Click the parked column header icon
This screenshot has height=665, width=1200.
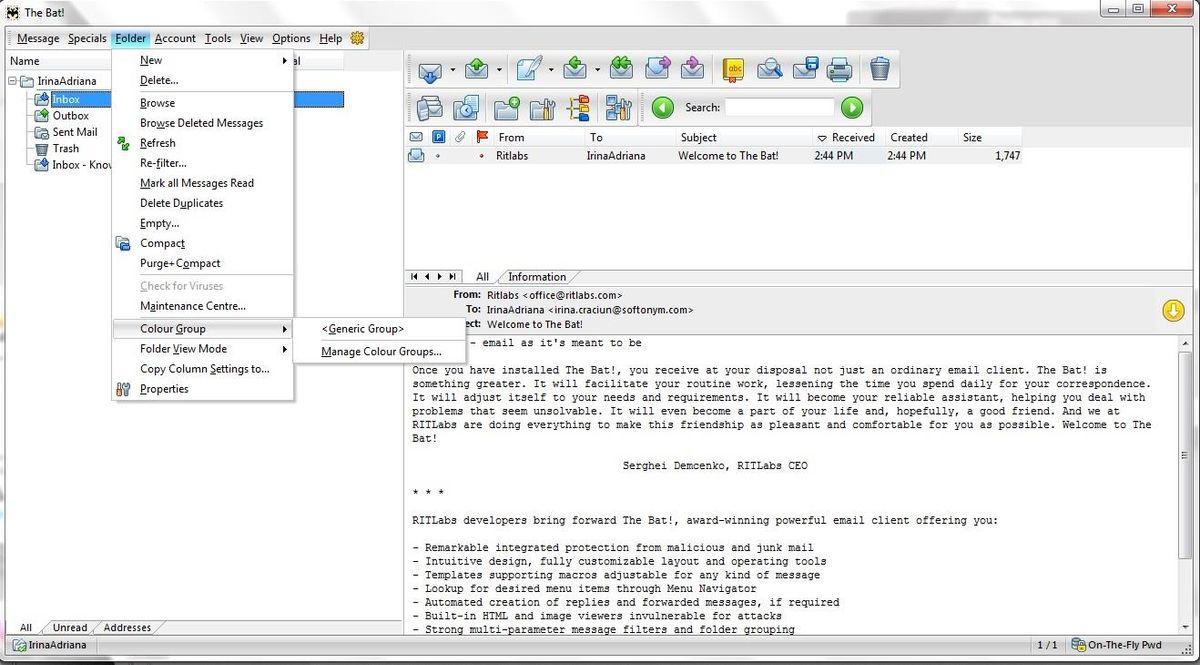pos(439,137)
